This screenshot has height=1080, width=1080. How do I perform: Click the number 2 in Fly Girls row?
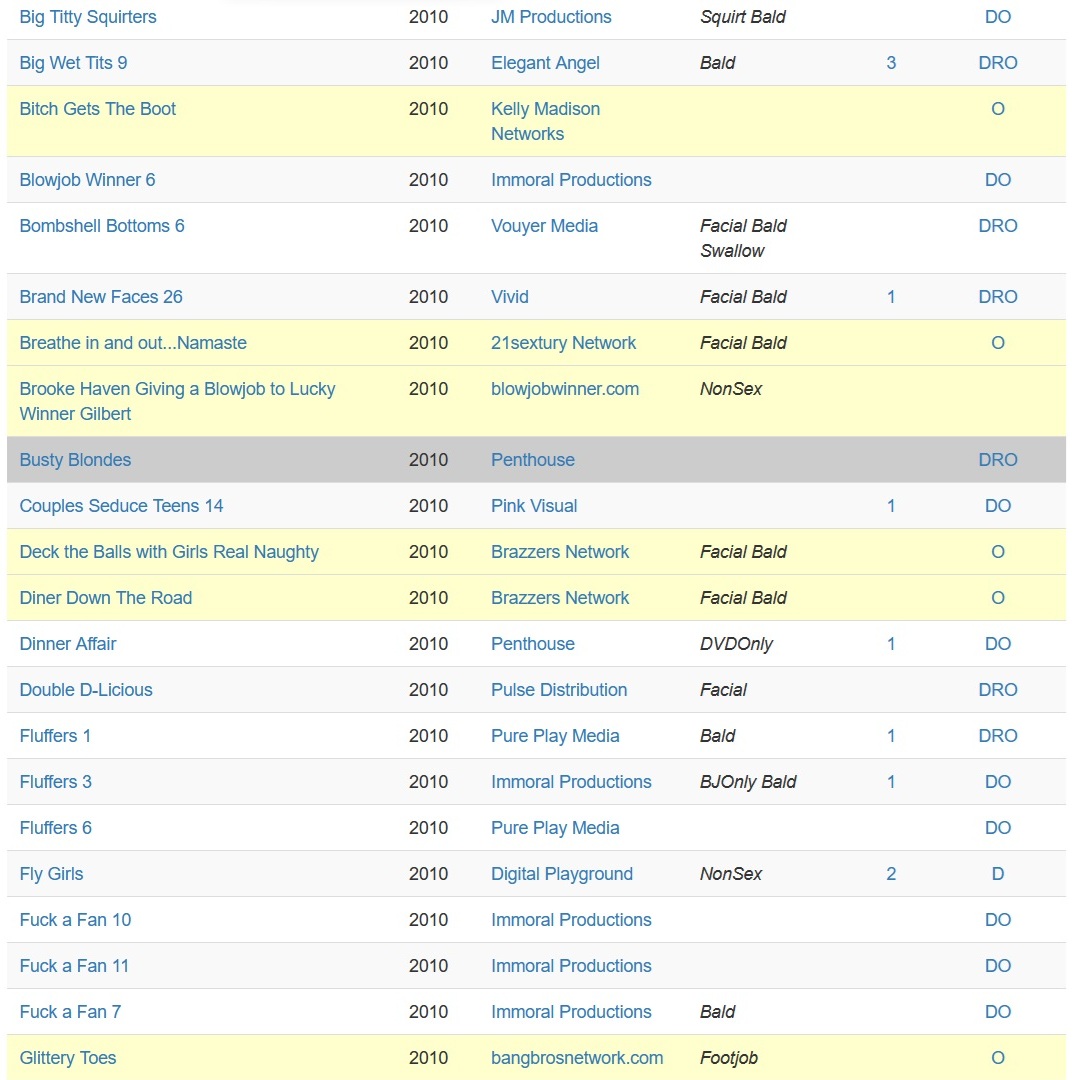(891, 874)
